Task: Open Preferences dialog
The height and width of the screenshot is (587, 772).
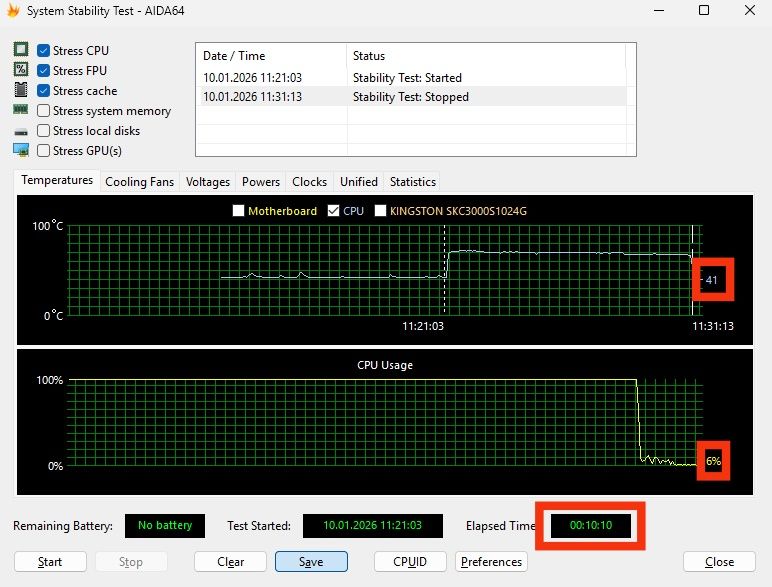Action: [x=491, y=562]
